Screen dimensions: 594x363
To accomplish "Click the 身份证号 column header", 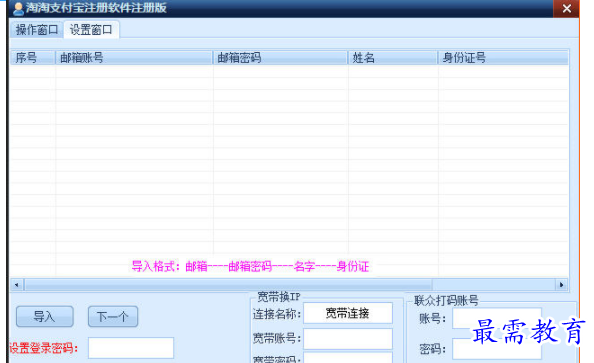I will 503,58.
